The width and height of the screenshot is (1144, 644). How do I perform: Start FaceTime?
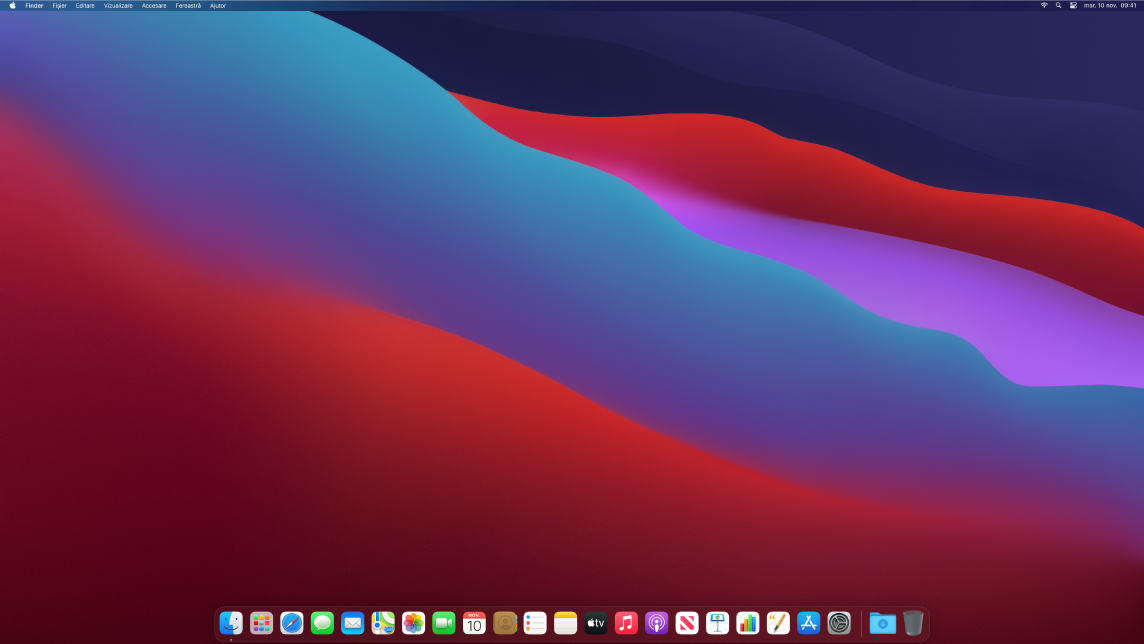click(x=443, y=623)
